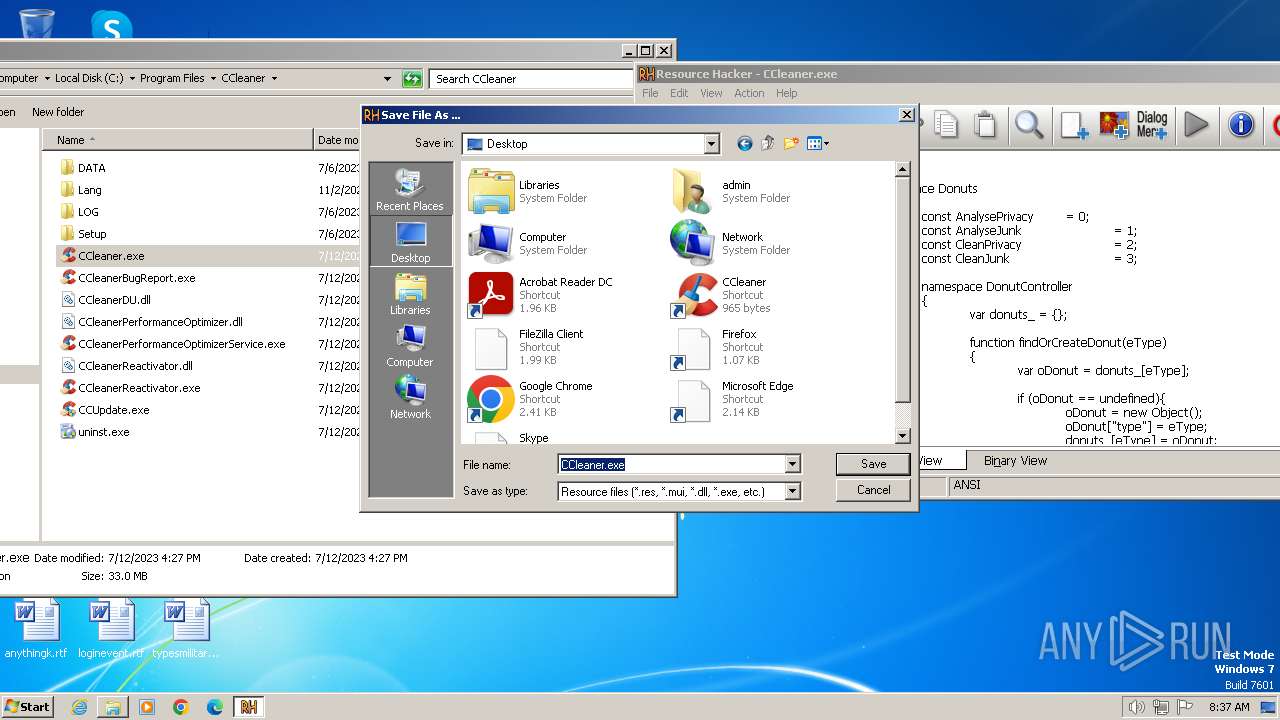Image resolution: width=1280 pixels, height=720 pixels.
Task: Expand the CCleaner breadcrumb arrow
Action: (273, 78)
